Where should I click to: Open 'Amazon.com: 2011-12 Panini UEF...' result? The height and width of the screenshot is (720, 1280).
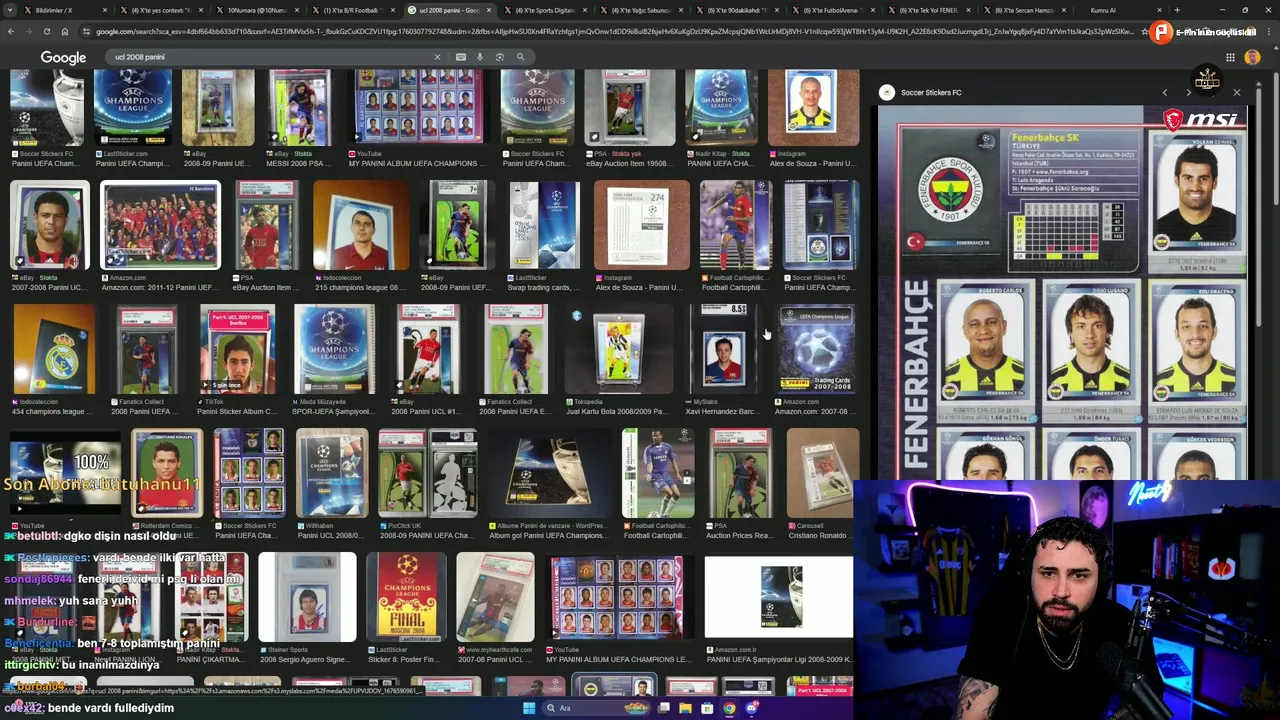(159, 287)
